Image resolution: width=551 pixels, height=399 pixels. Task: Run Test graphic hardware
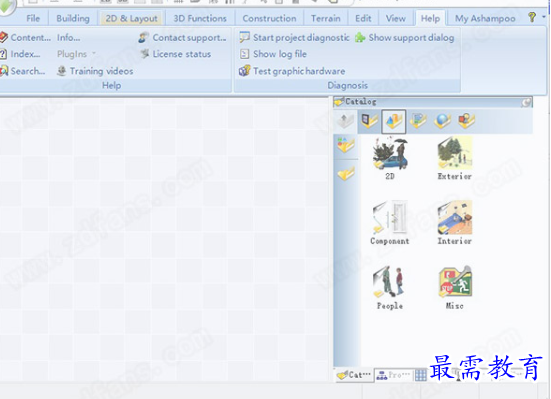(x=299, y=71)
